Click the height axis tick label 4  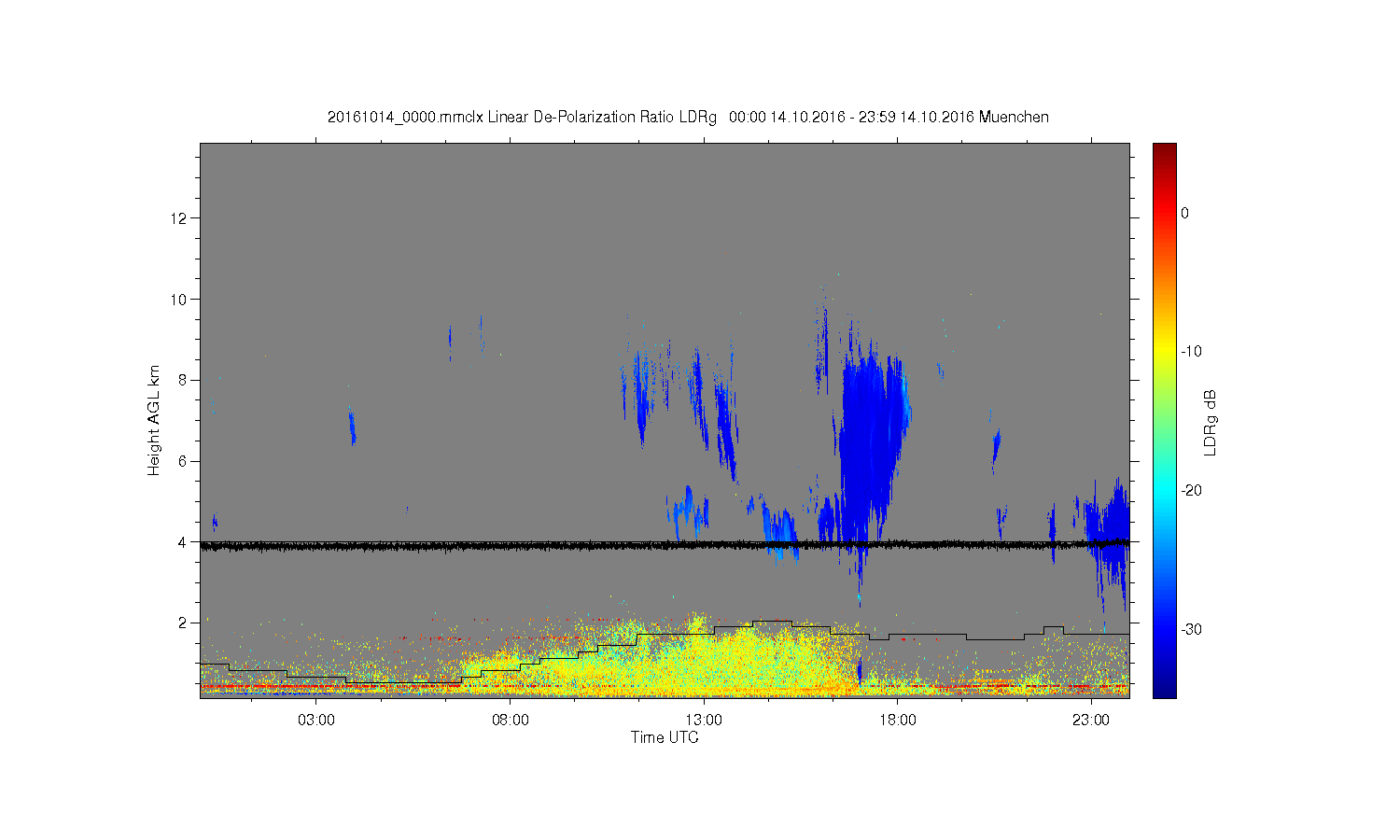click(183, 542)
